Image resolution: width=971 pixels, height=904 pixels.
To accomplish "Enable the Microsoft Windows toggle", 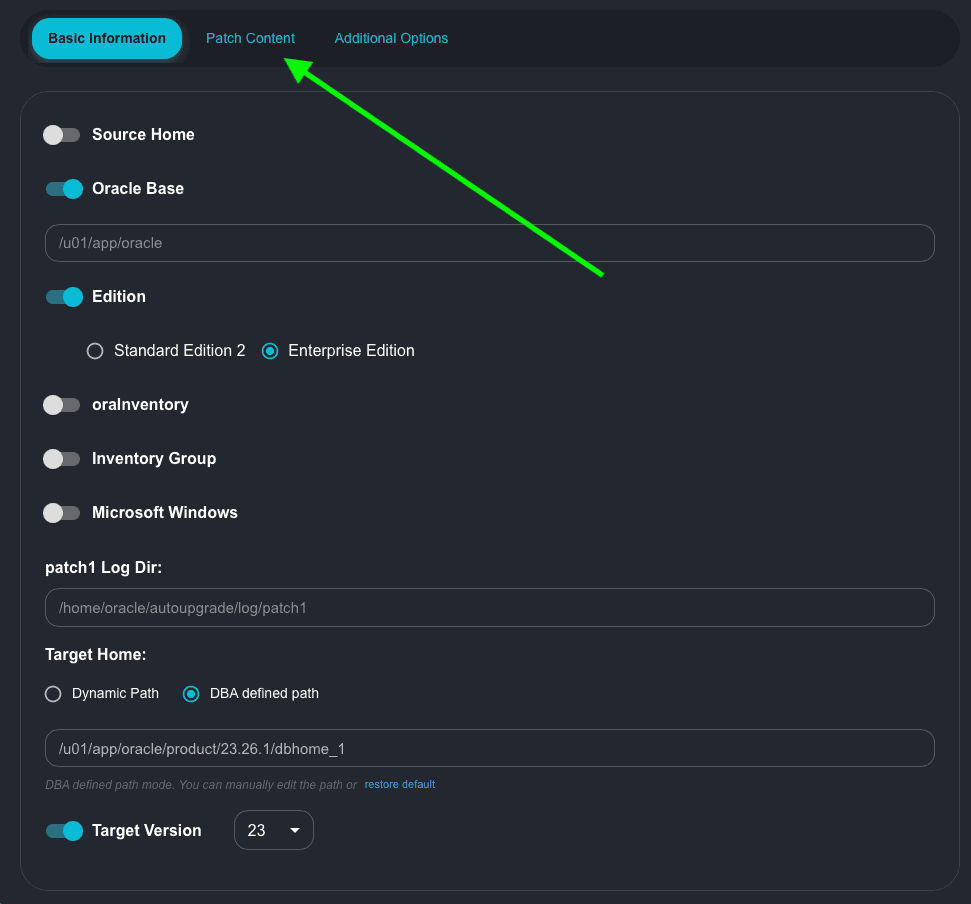I will pyautogui.click(x=62, y=513).
